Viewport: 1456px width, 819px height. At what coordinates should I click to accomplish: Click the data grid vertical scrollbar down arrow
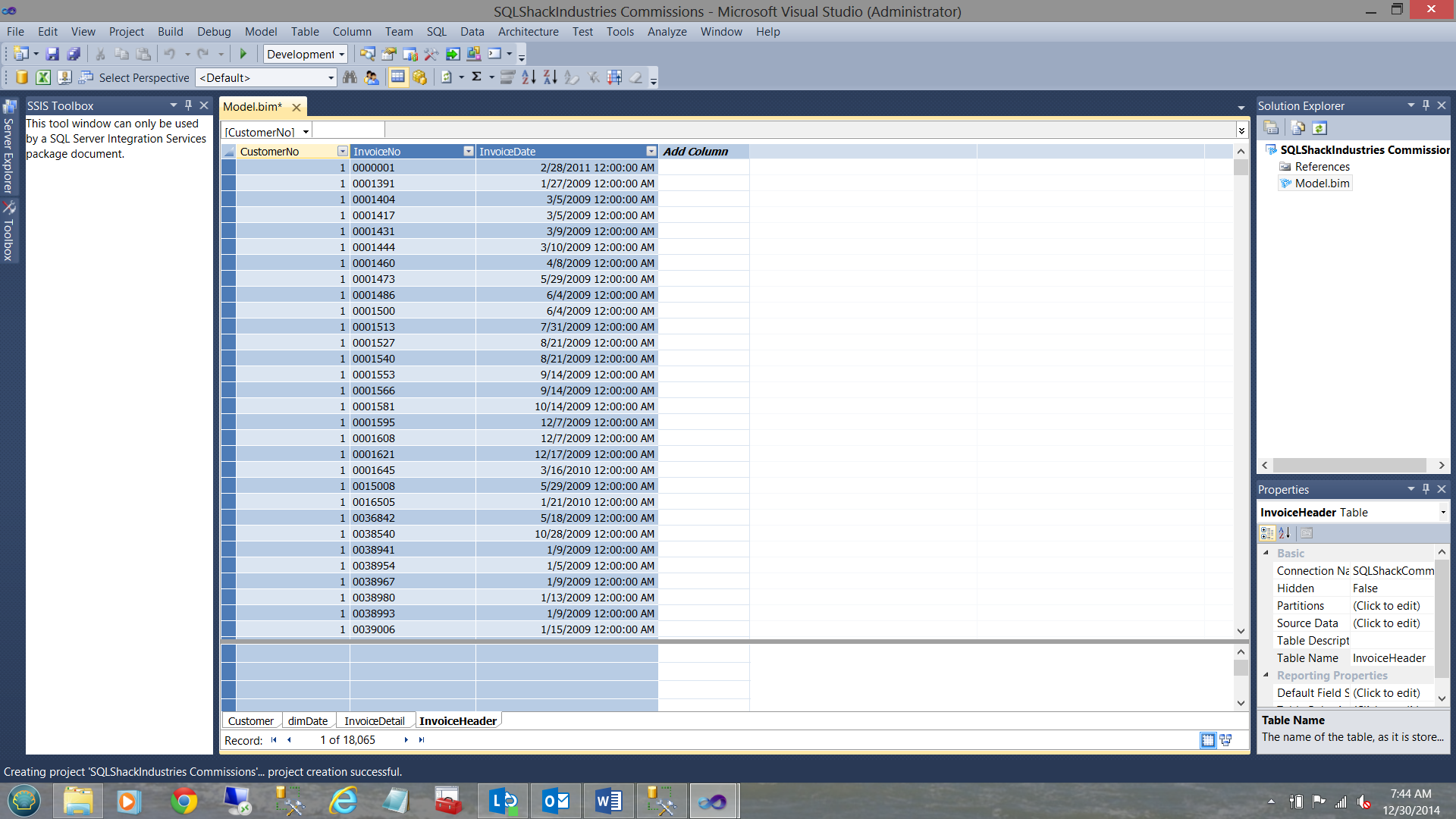pyautogui.click(x=1241, y=630)
